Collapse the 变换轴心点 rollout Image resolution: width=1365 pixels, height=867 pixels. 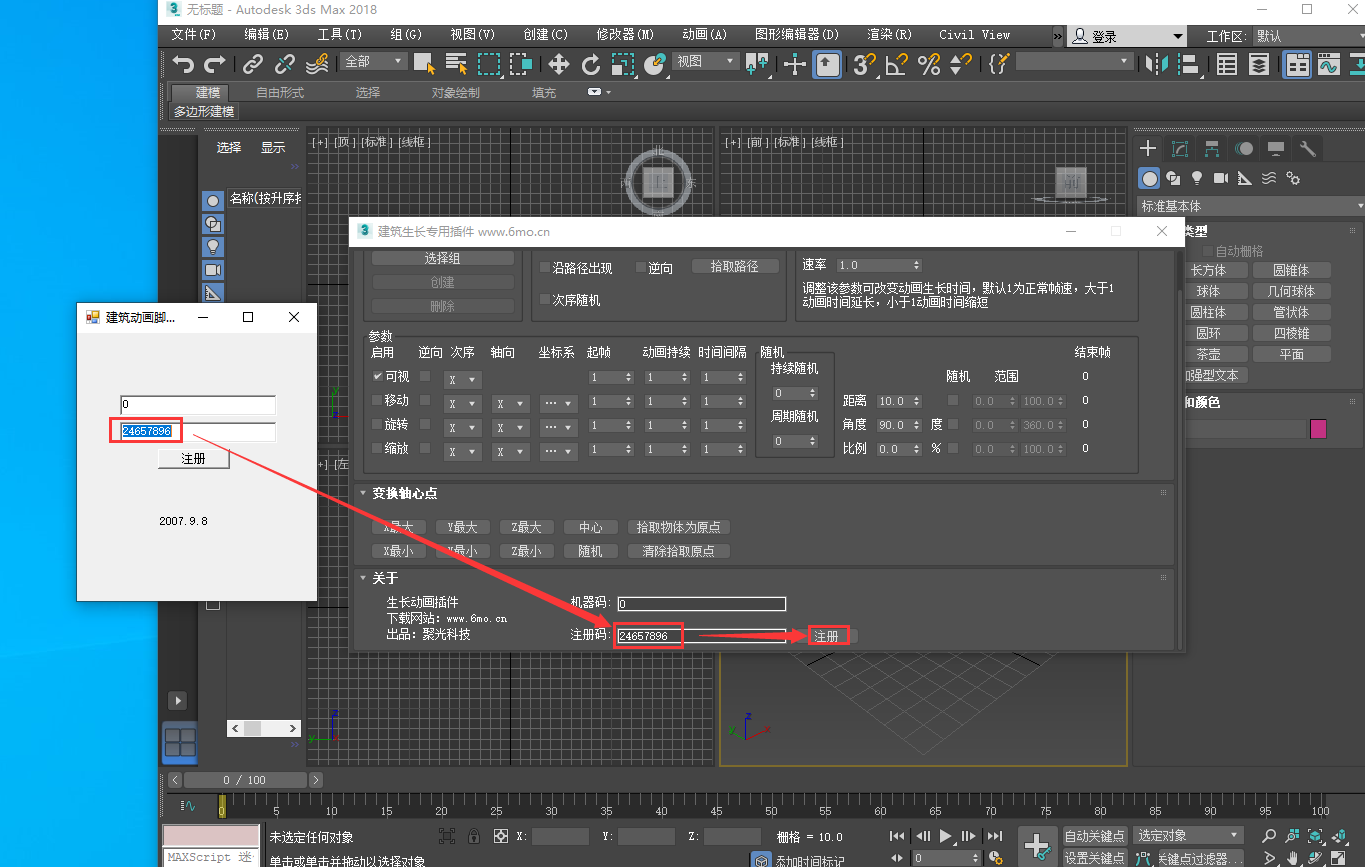pos(363,493)
